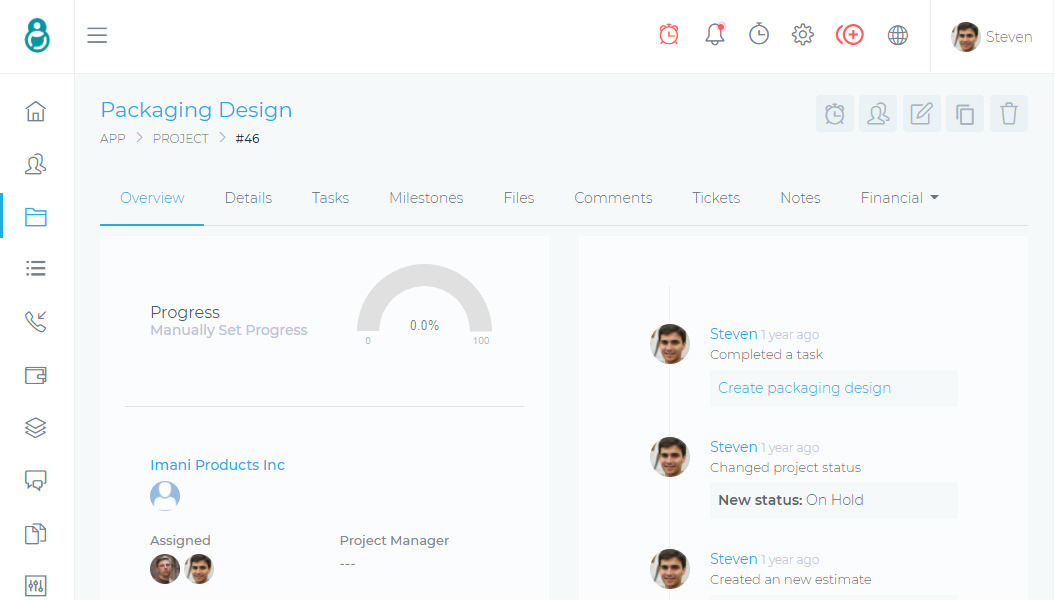Toggle the hamburger sidebar menu
Viewport: 1054px width, 600px height.
(97, 36)
